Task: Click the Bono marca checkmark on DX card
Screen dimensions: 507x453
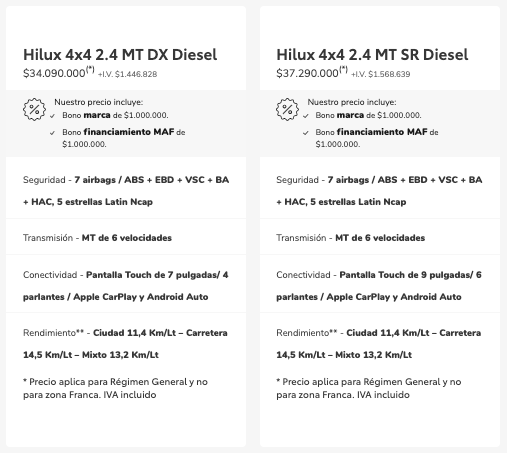Action: tap(52, 116)
